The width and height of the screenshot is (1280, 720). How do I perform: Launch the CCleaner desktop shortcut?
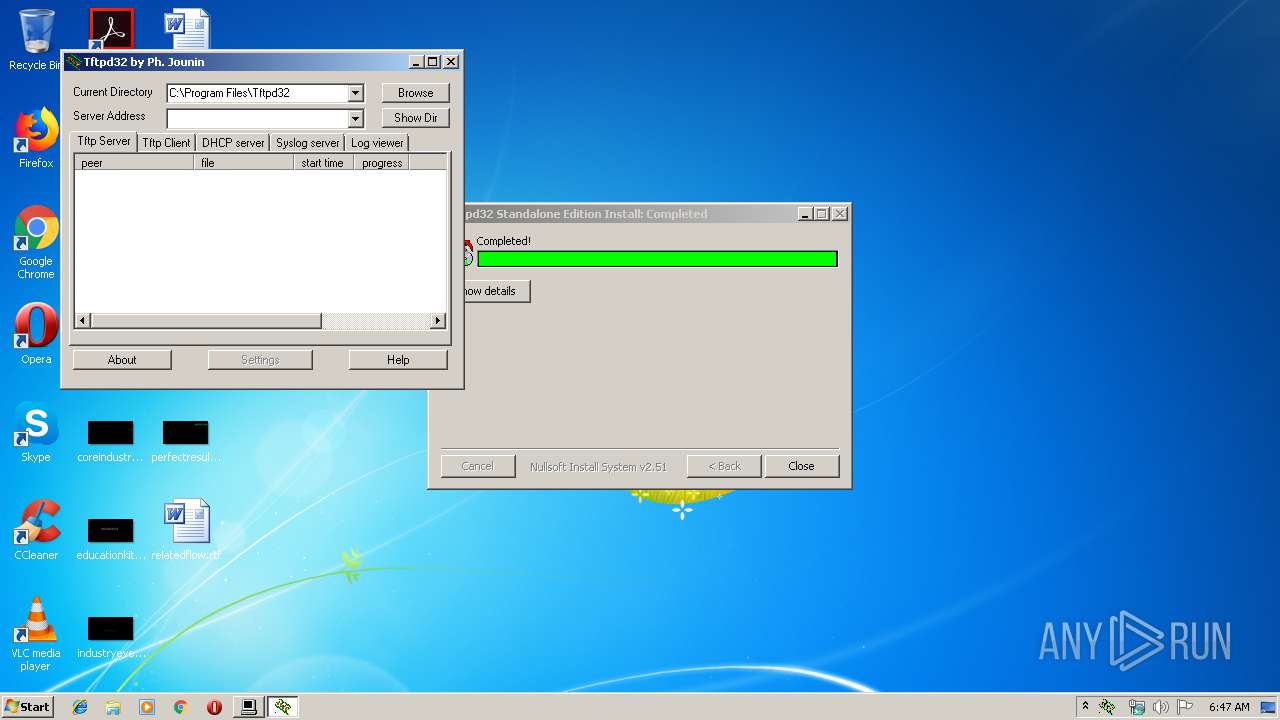[x=36, y=530]
